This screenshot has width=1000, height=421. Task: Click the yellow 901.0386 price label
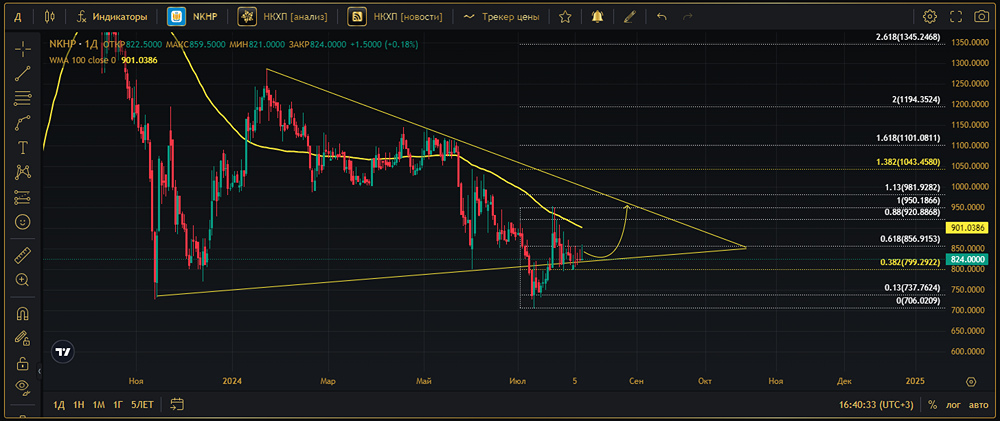click(x=968, y=227)
